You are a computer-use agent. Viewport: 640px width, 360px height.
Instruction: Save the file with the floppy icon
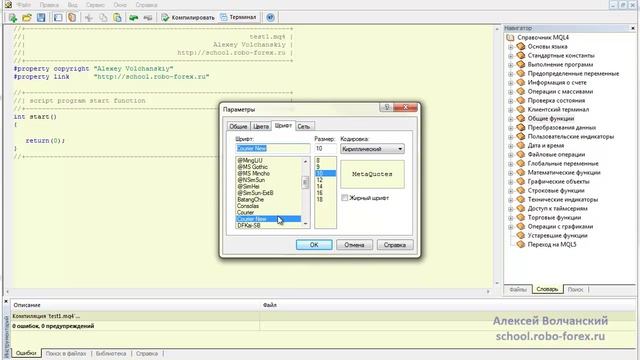tap(41, 18)
